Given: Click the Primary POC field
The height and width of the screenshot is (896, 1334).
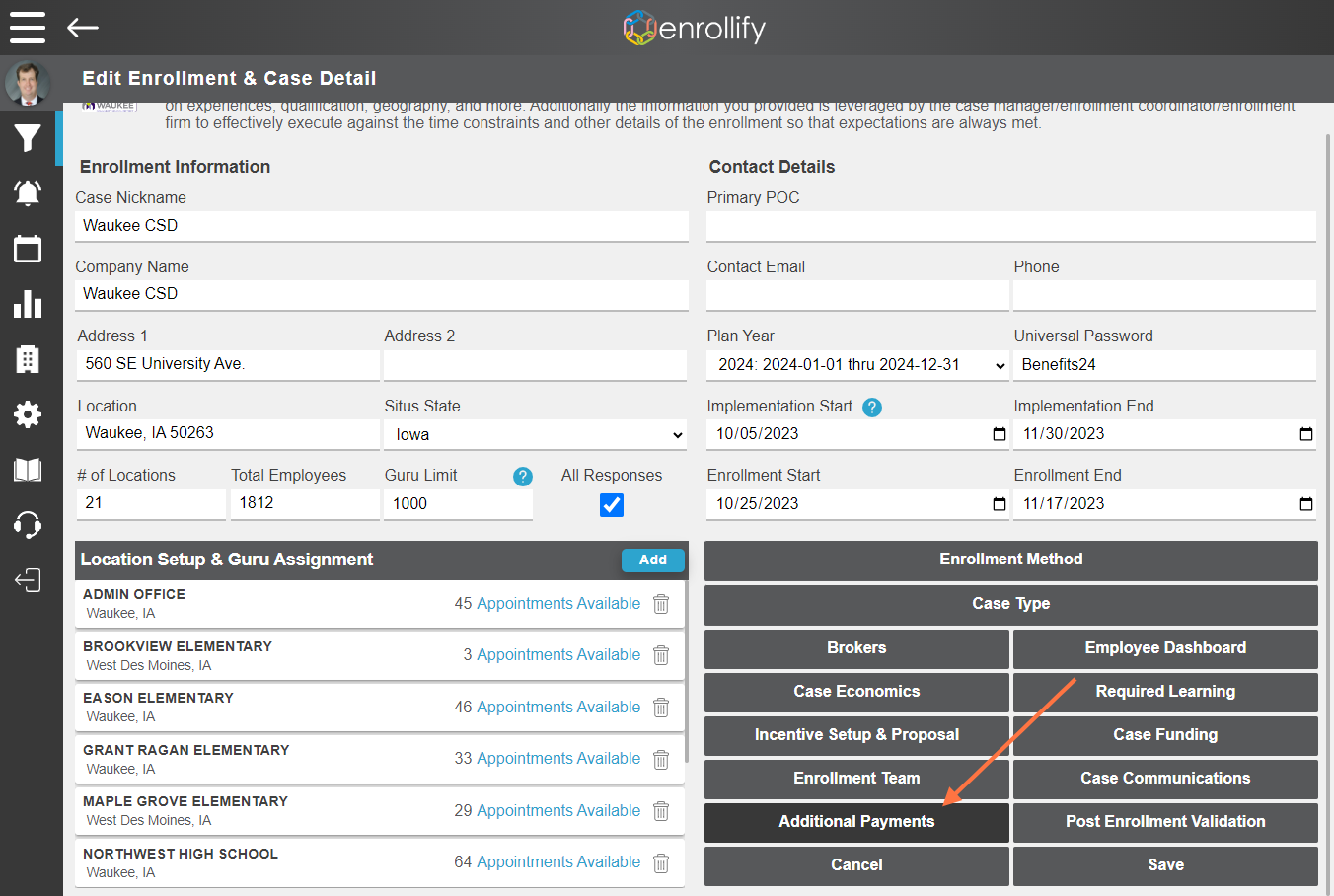Looking at the screenshot, I should coord(1011,226).
